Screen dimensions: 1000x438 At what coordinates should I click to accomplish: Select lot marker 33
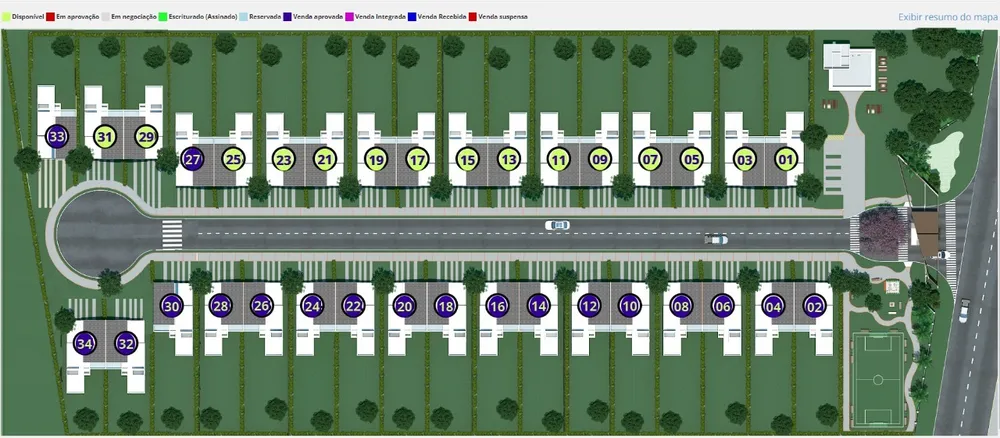pyautogui.click(x=57, y=136)
